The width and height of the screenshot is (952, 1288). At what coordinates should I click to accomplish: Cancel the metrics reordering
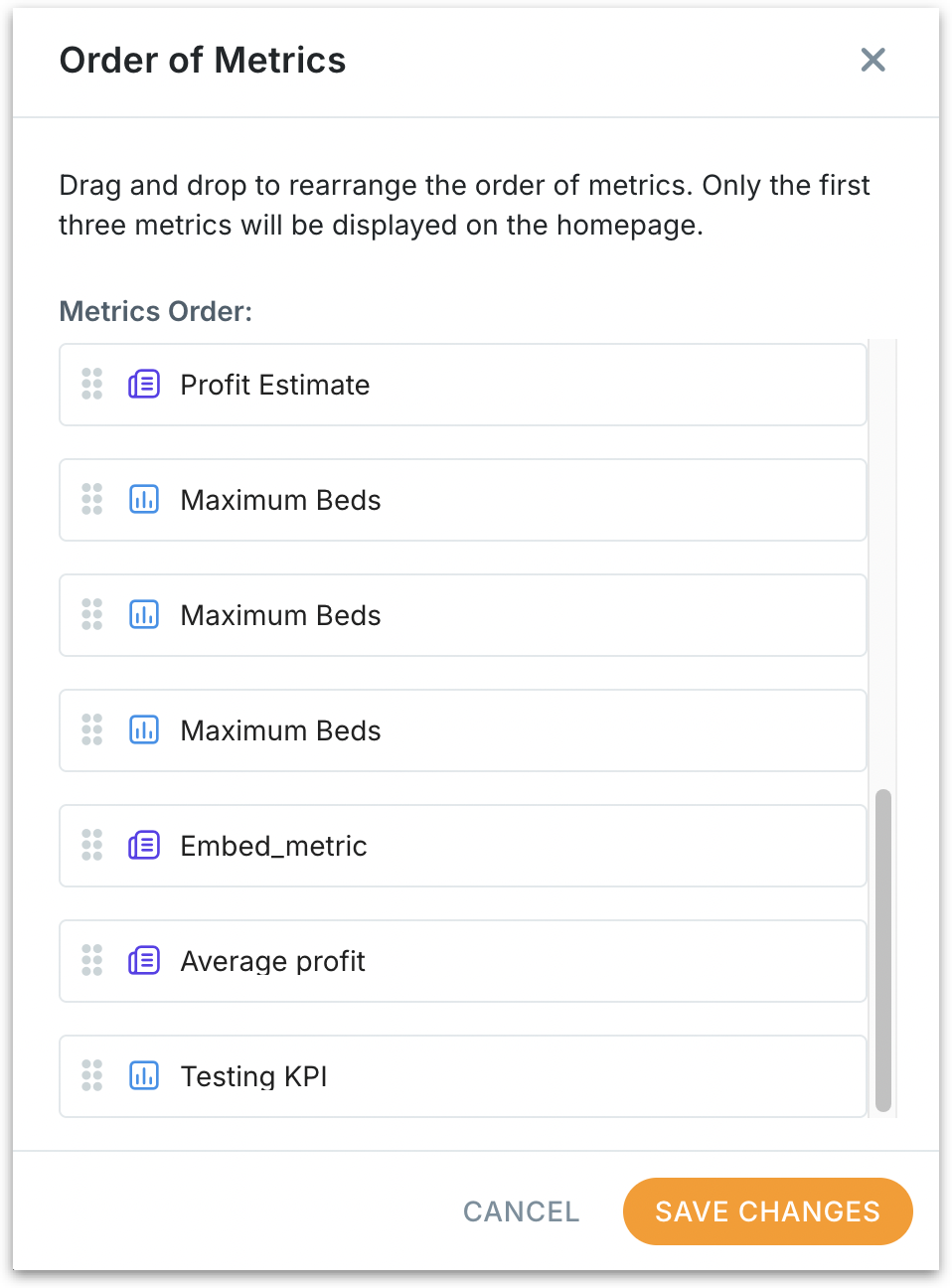tap(521, 1211)
